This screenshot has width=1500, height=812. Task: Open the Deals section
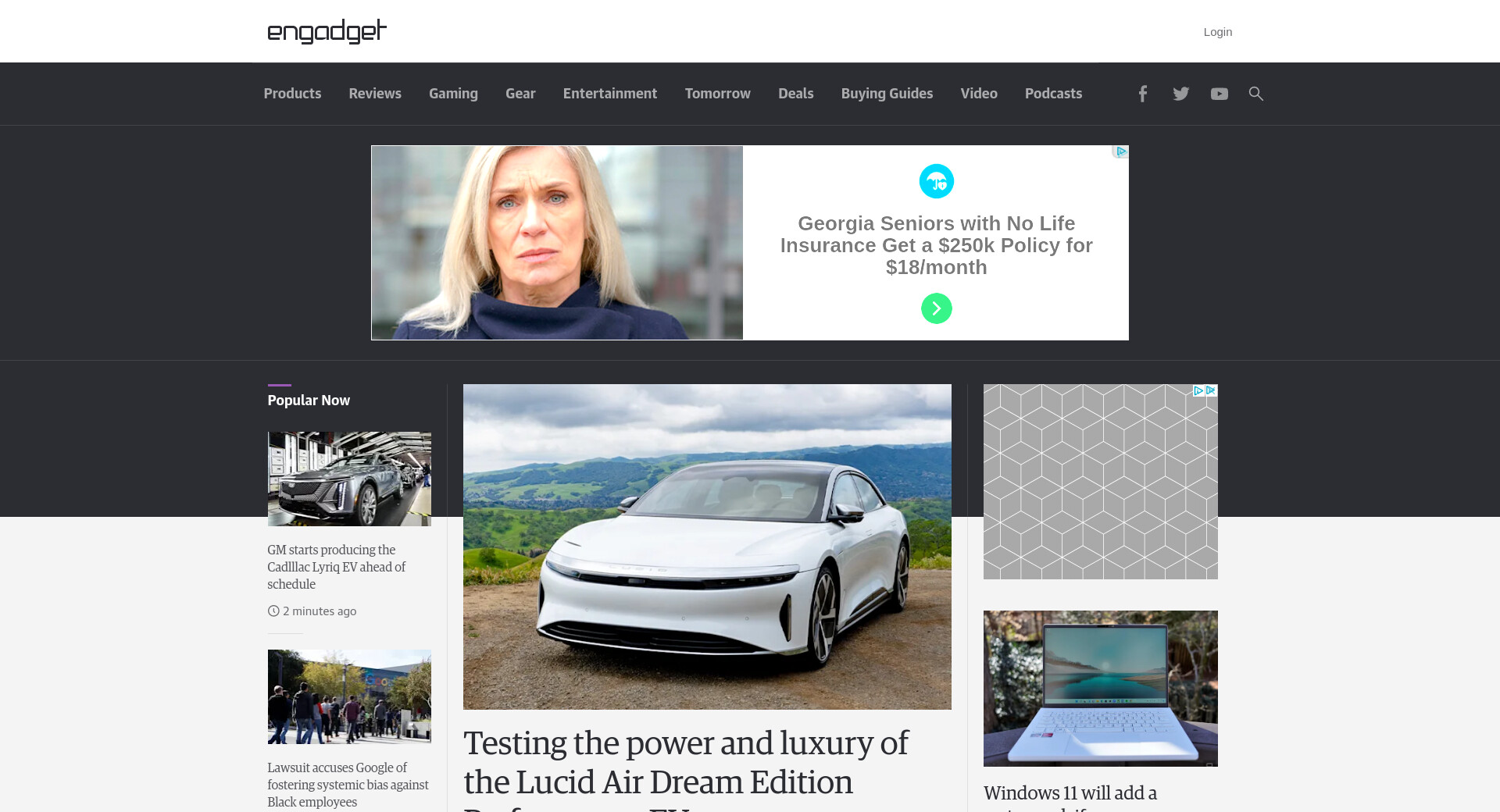[x=796, y=94]
